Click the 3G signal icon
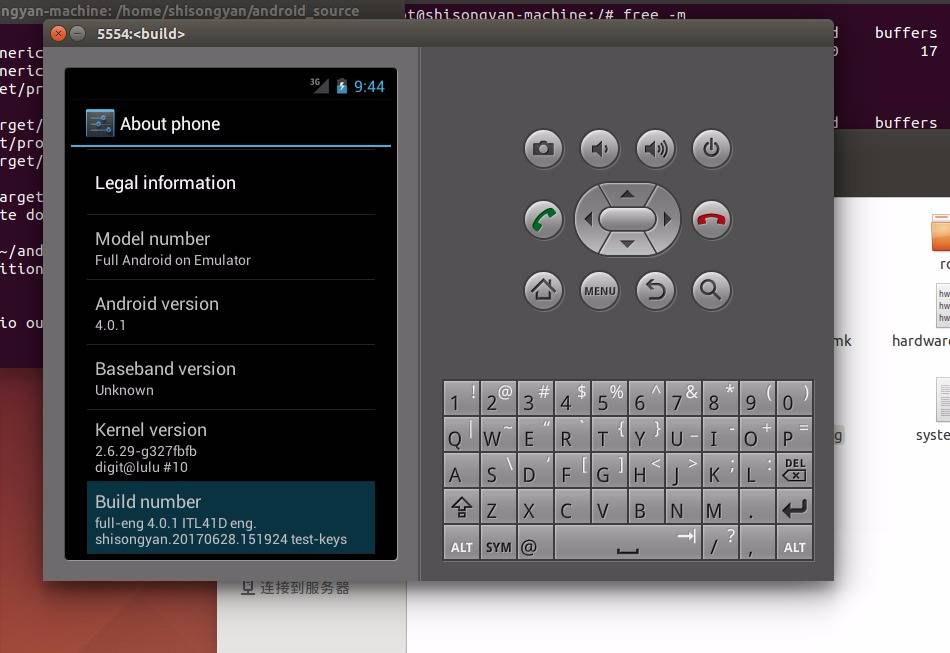The height and width of the screenshot is (653, 950). [x=319, y=85]
